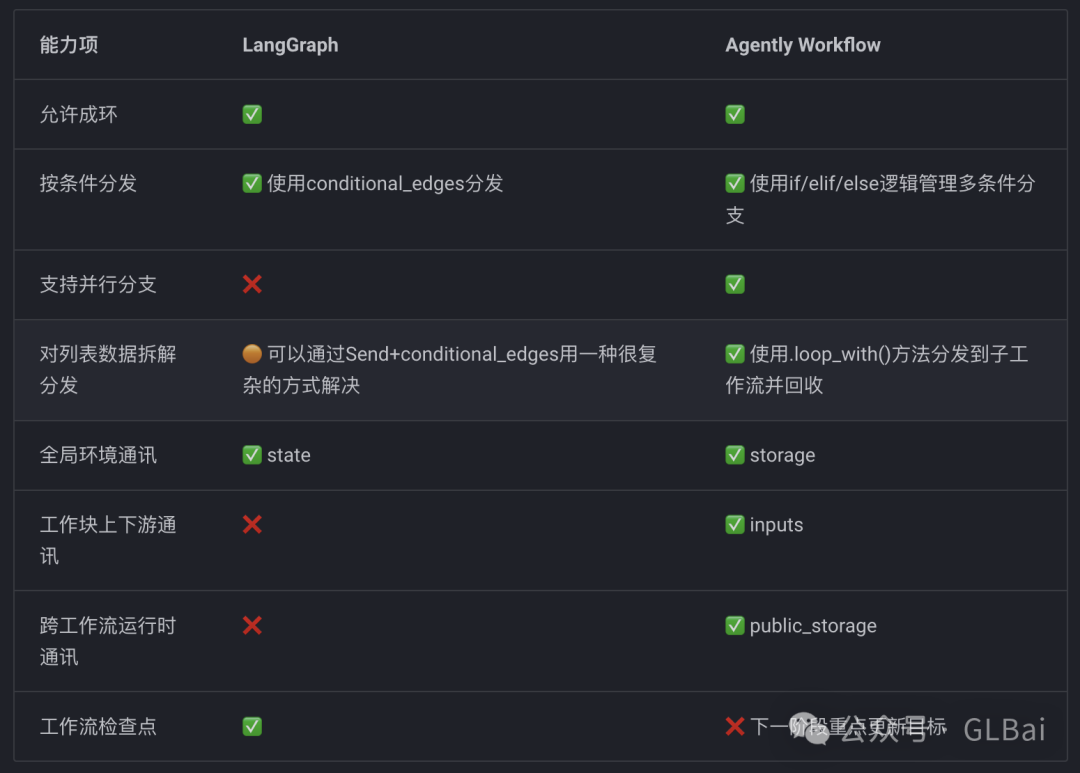The image size is (1080, 773).
Task: Click the red cross before 下一阶段重点更新目标
Action: coord(735,727)
